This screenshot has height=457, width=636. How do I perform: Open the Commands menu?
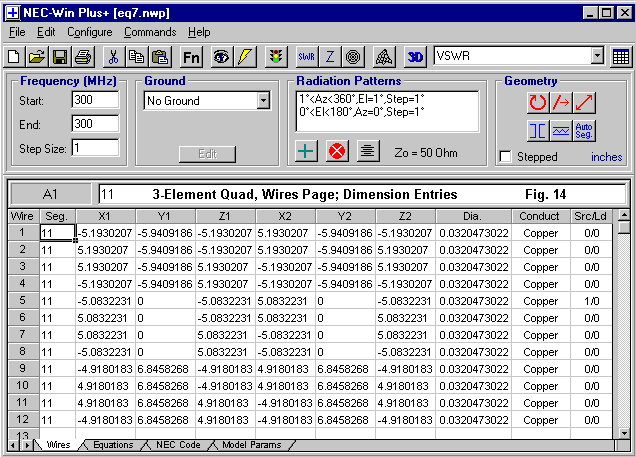(149, 32)
